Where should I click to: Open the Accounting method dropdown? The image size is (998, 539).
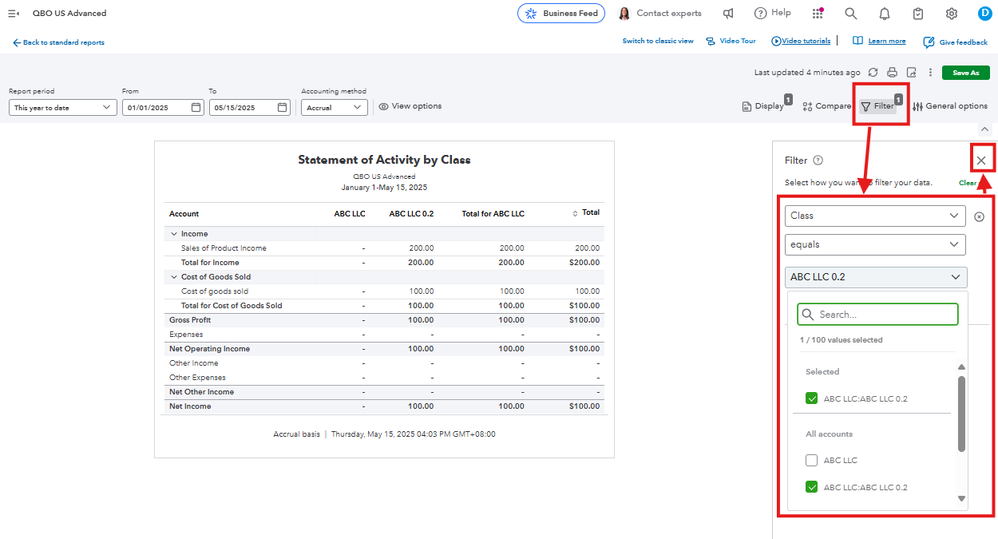333,108
